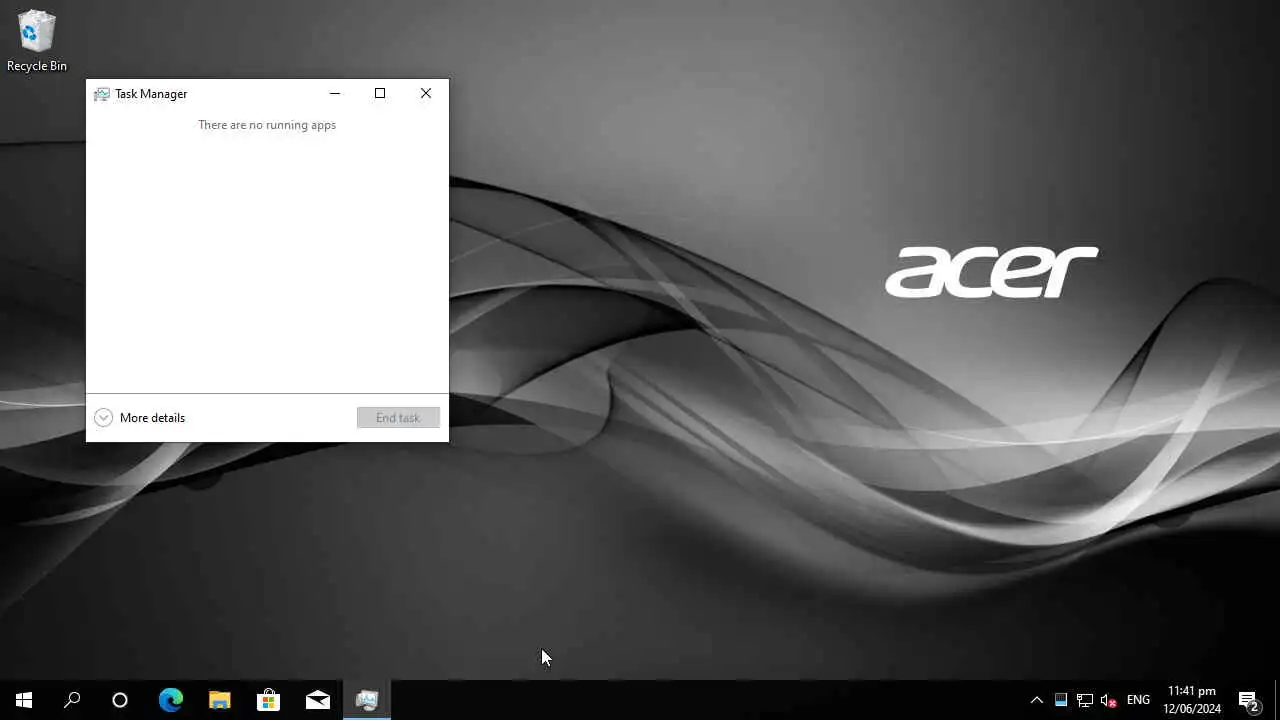Click the greyed End task button
This screenshot has width=1280, height=720.
point(398,418)
